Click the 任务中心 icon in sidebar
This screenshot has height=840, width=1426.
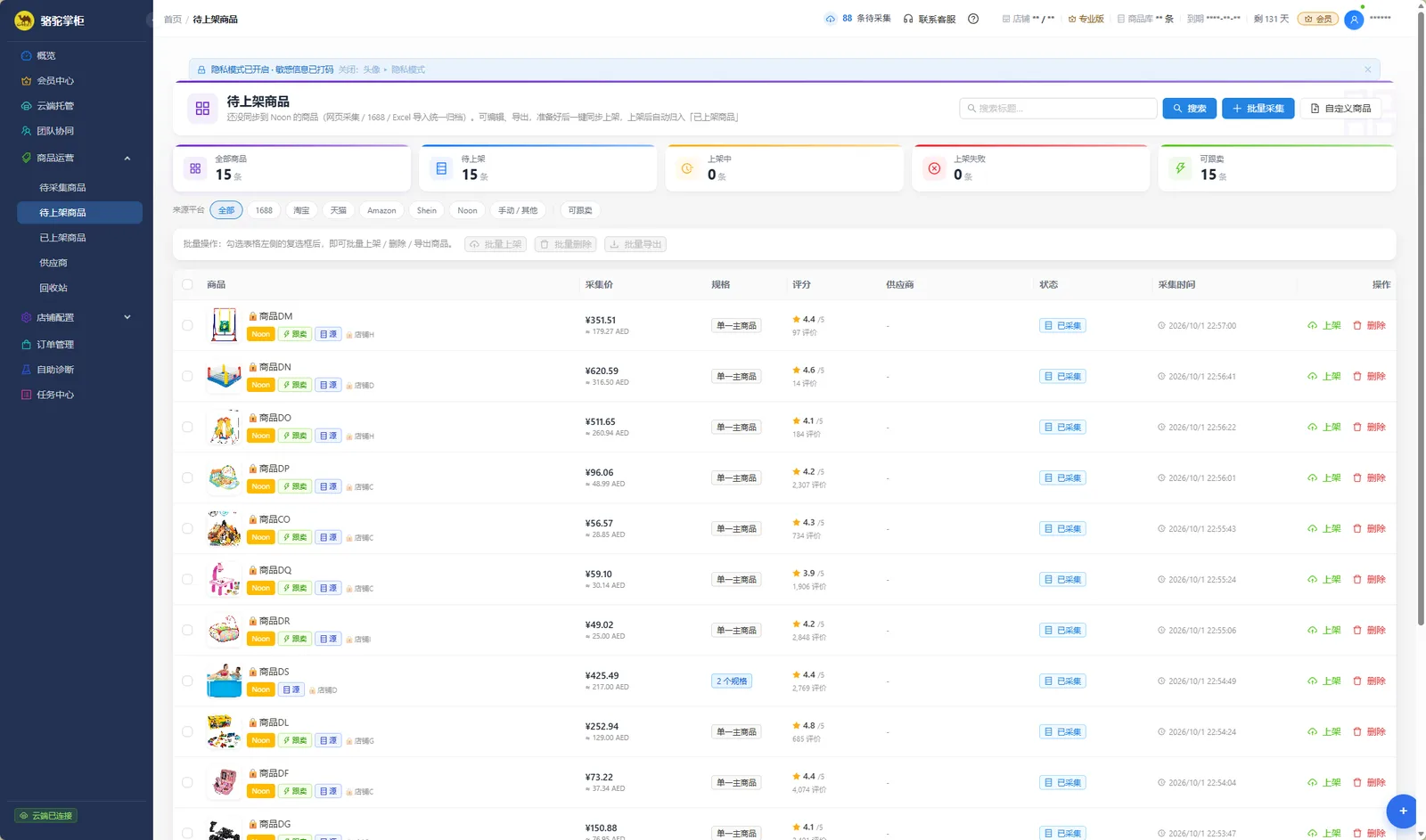pyautogui.click(x=27, y=395)
